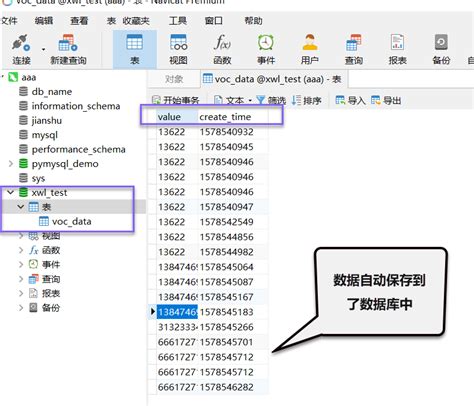Collapse the xwl_test database node
This screenshot has width=474, height=406.
coord(11,192)
